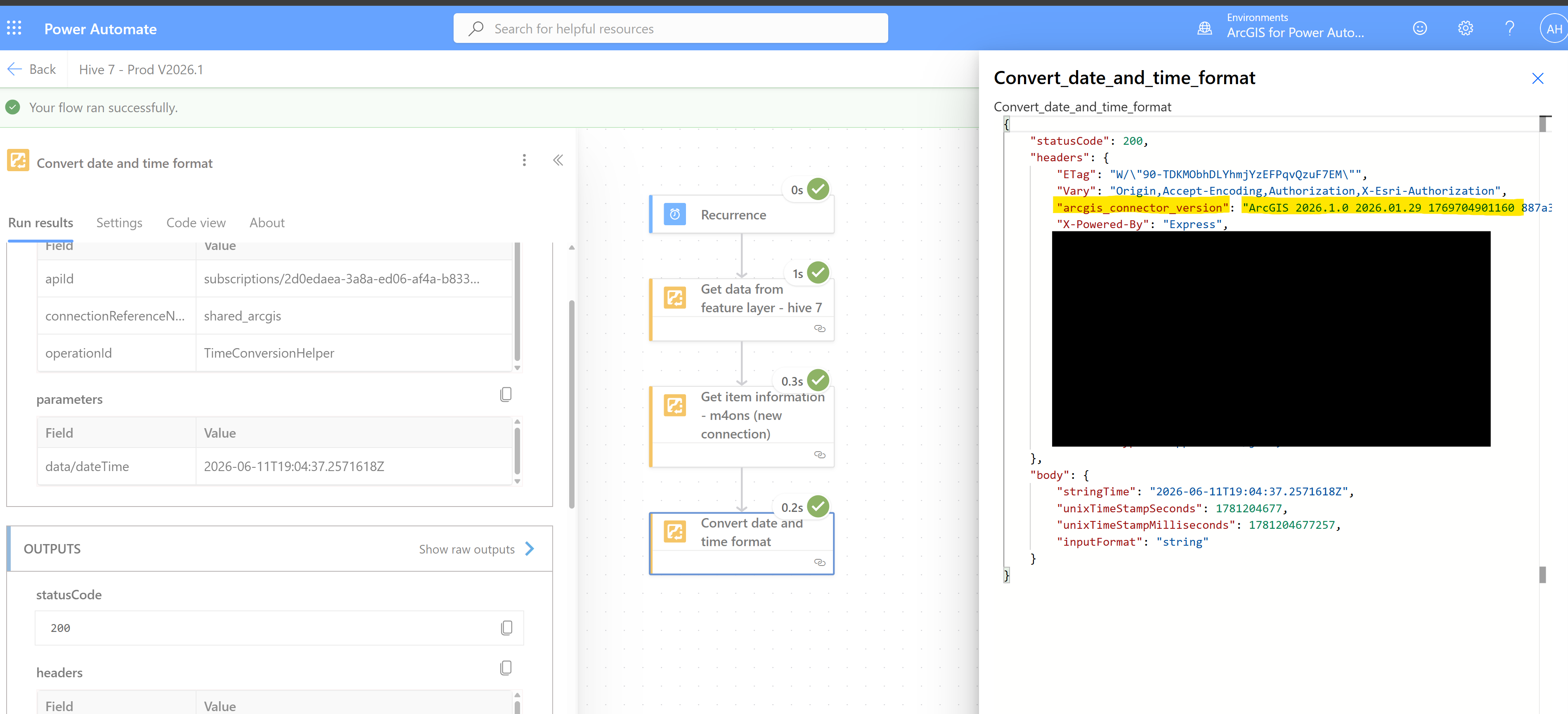
Task: Click the success checkmark on Get item information step
Action: [818, 380]
